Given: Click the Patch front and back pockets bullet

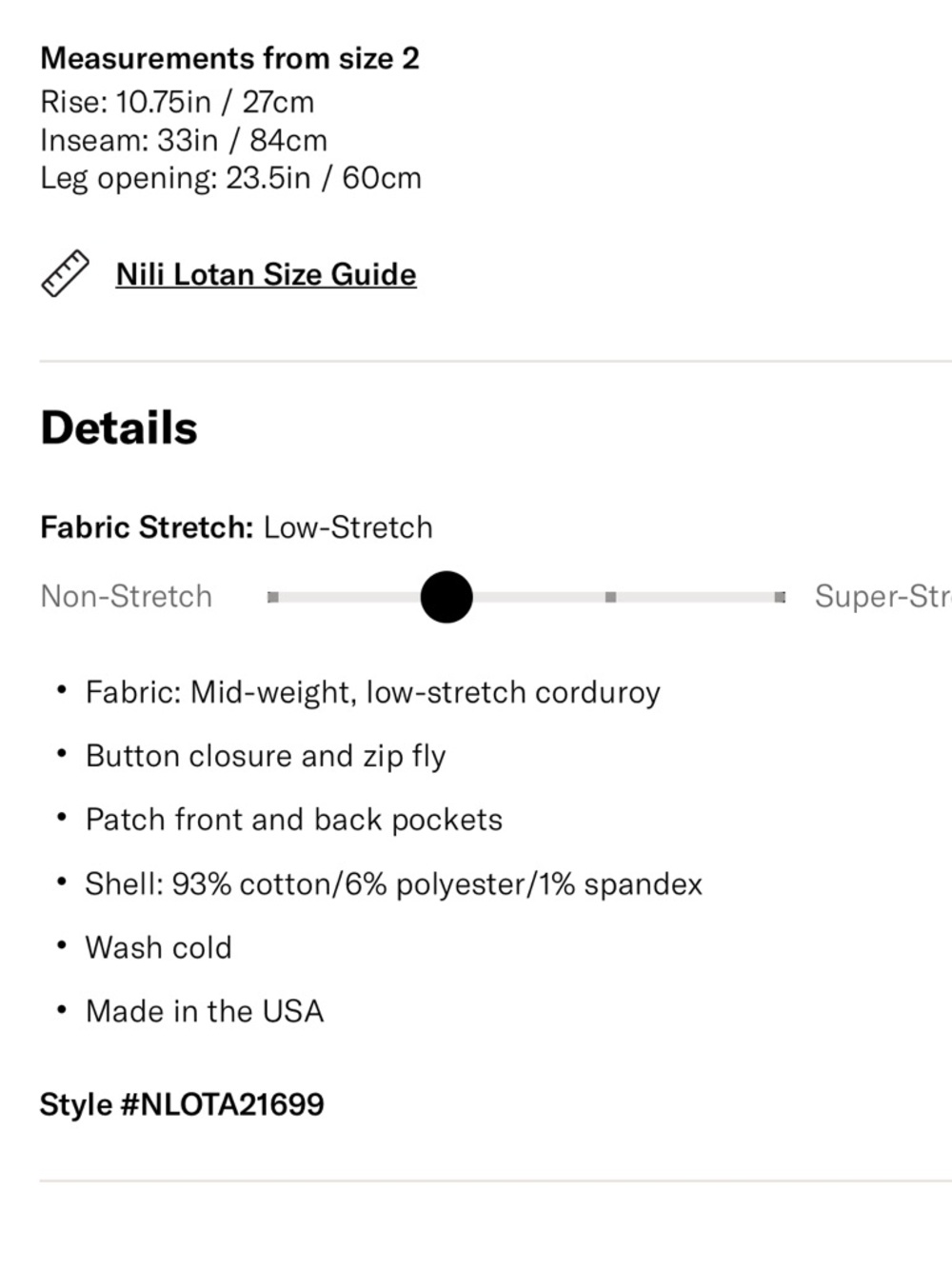Looking at the screenshot, I should [293, 820].
